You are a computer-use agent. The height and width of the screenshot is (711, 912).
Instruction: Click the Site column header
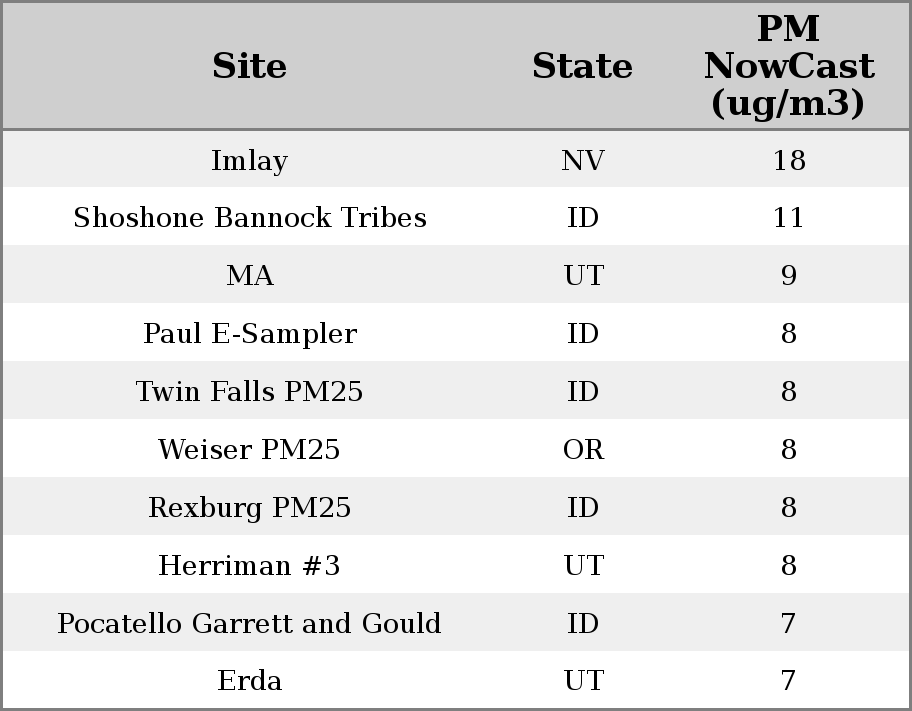(249, 66)
